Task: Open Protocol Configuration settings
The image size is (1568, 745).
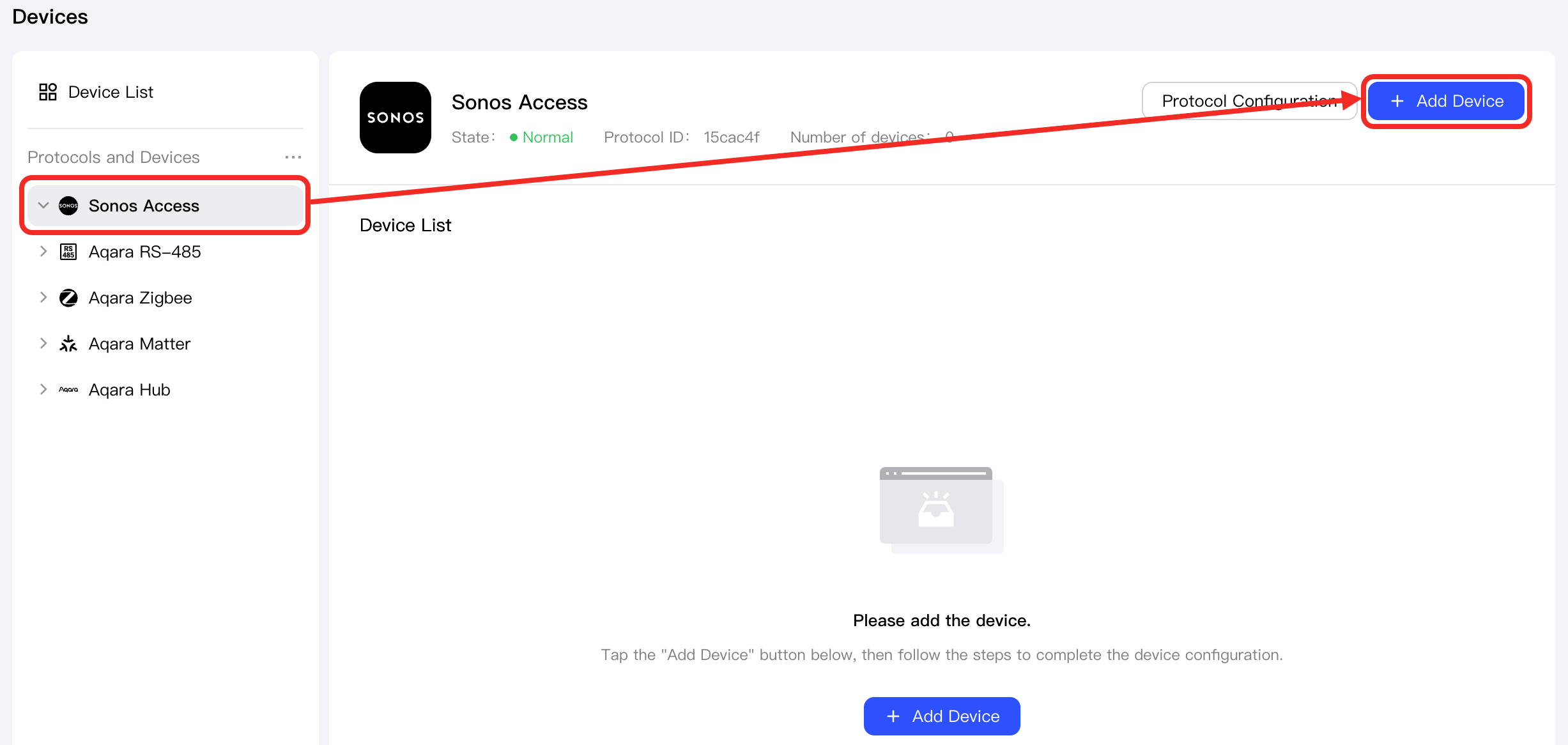Action: 1250,101
